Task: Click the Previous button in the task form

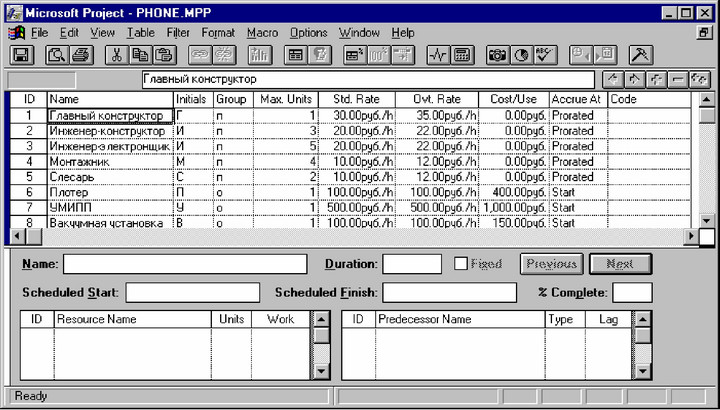Action: pos(551,264)
